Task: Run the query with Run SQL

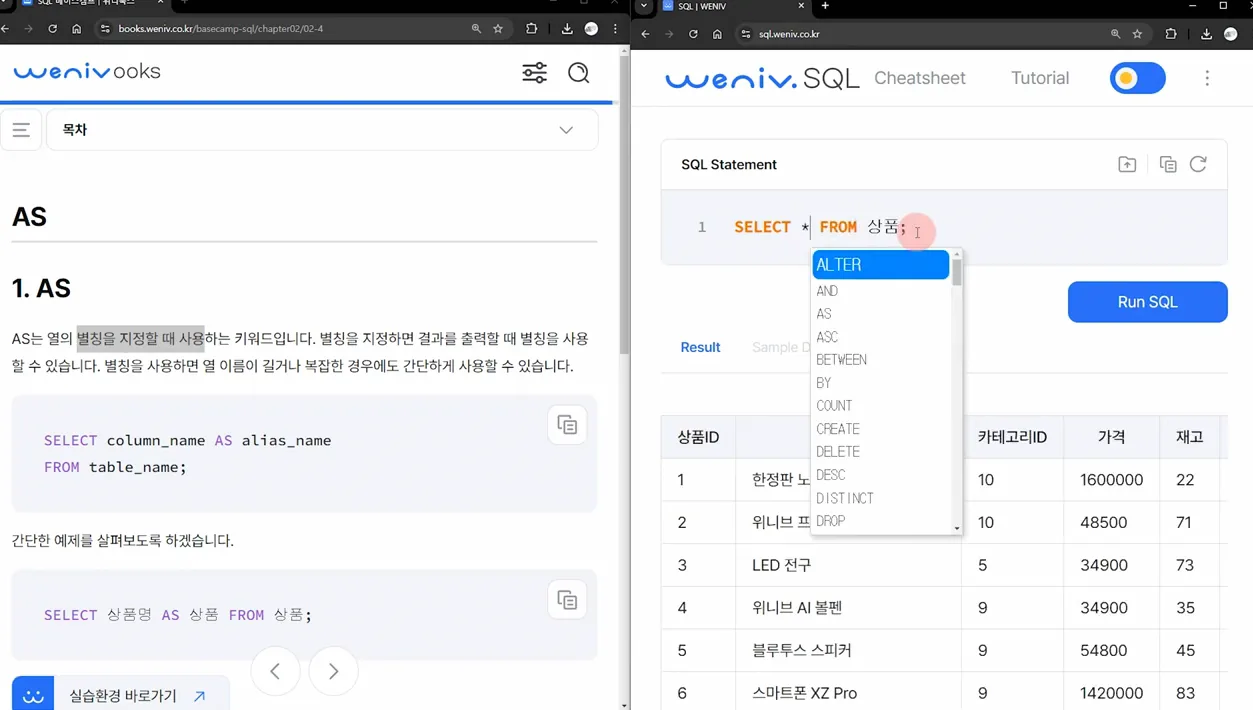Action: coord(1148,302)
